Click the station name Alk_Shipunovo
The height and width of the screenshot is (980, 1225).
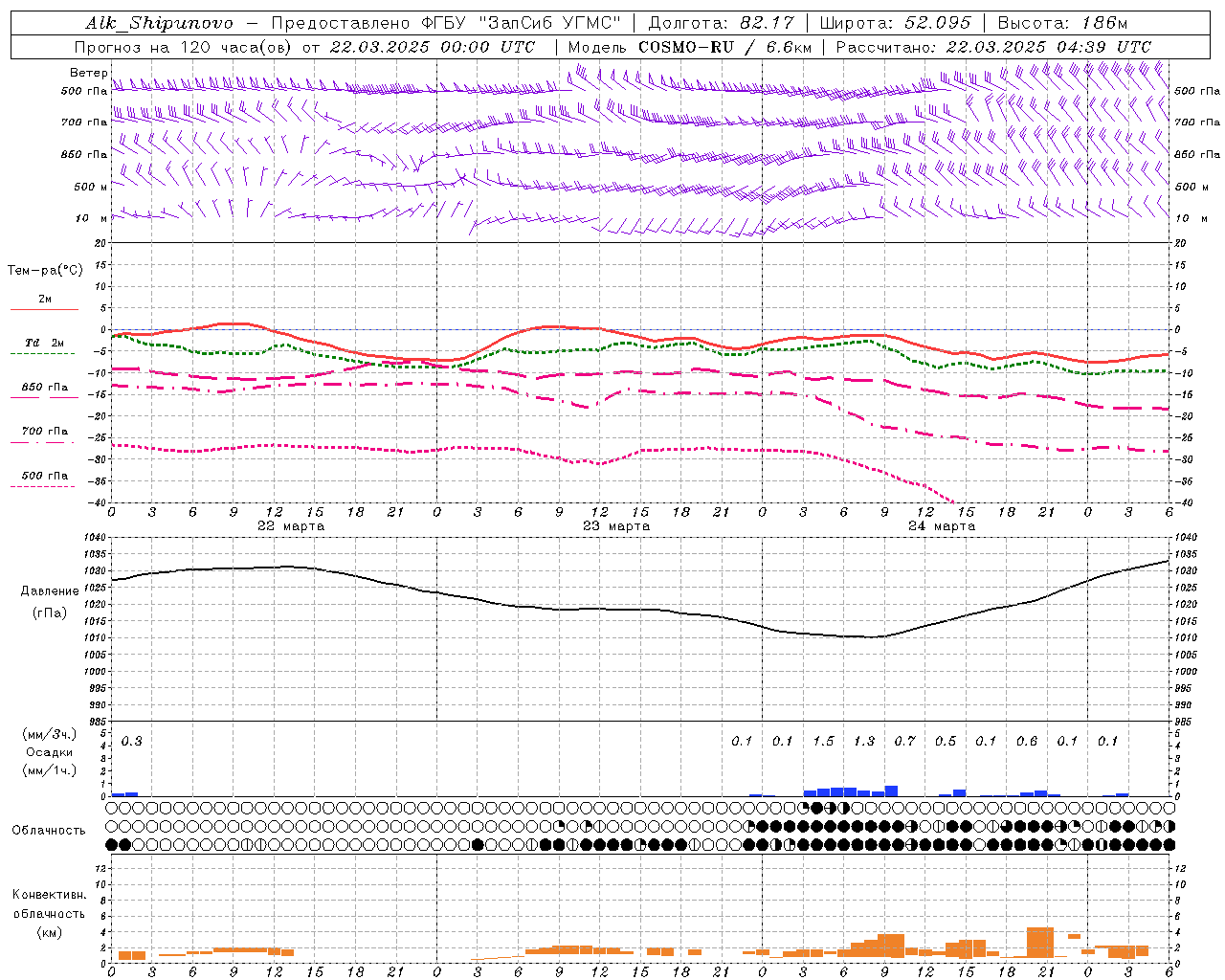(x=159, y=23)
